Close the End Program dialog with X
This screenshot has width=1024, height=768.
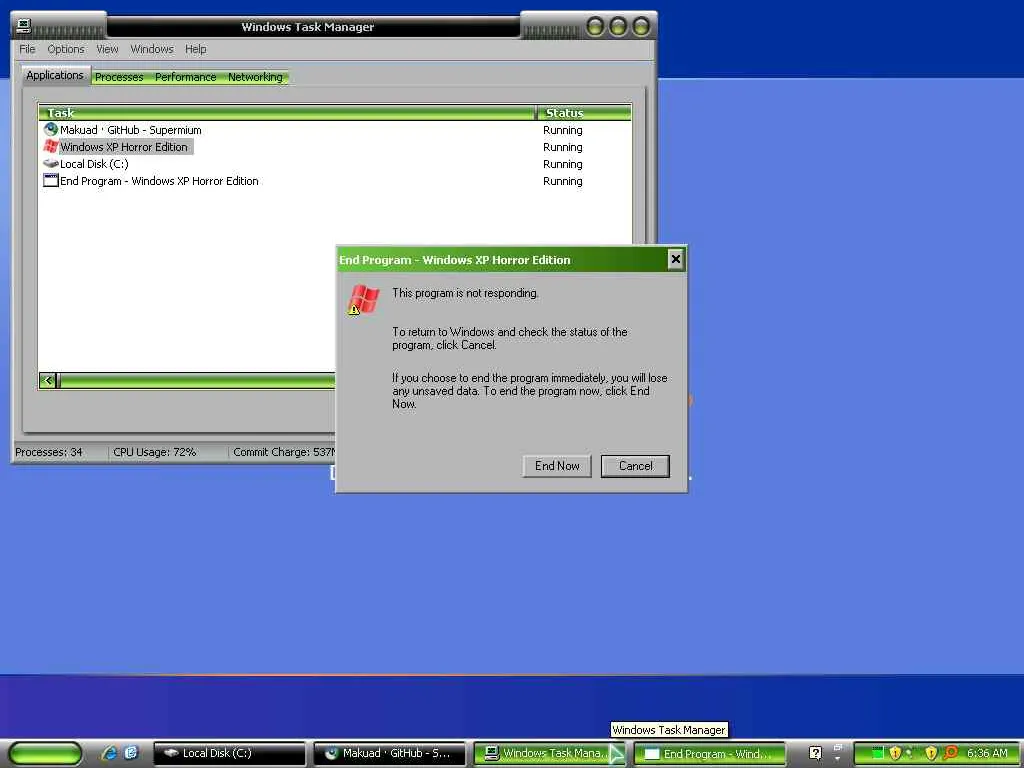(x=676, y=259)
